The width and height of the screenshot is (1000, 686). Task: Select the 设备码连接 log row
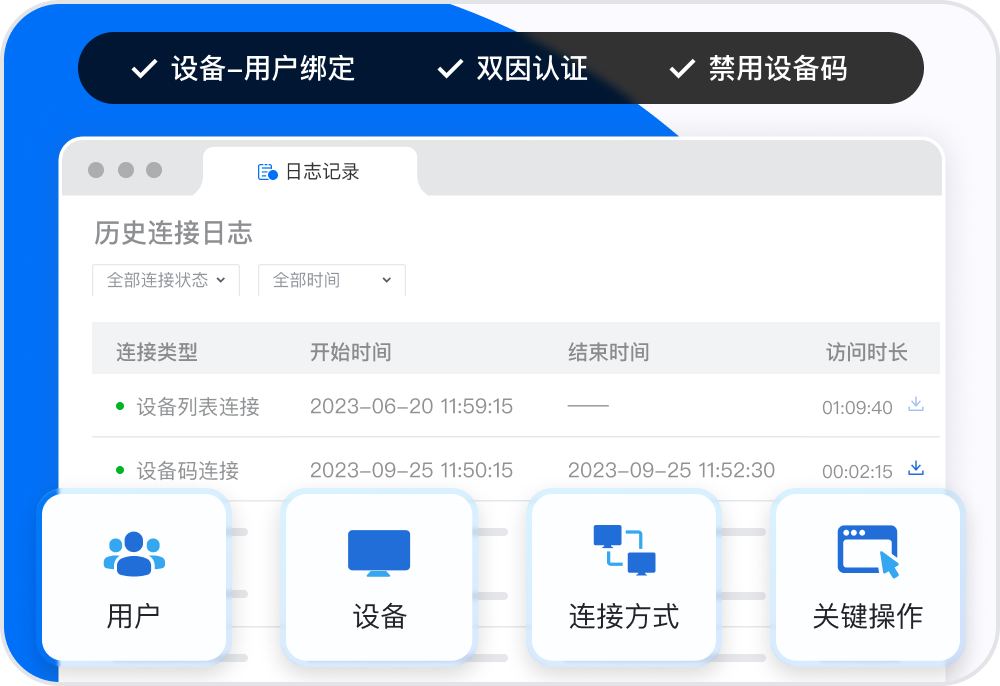188,470
